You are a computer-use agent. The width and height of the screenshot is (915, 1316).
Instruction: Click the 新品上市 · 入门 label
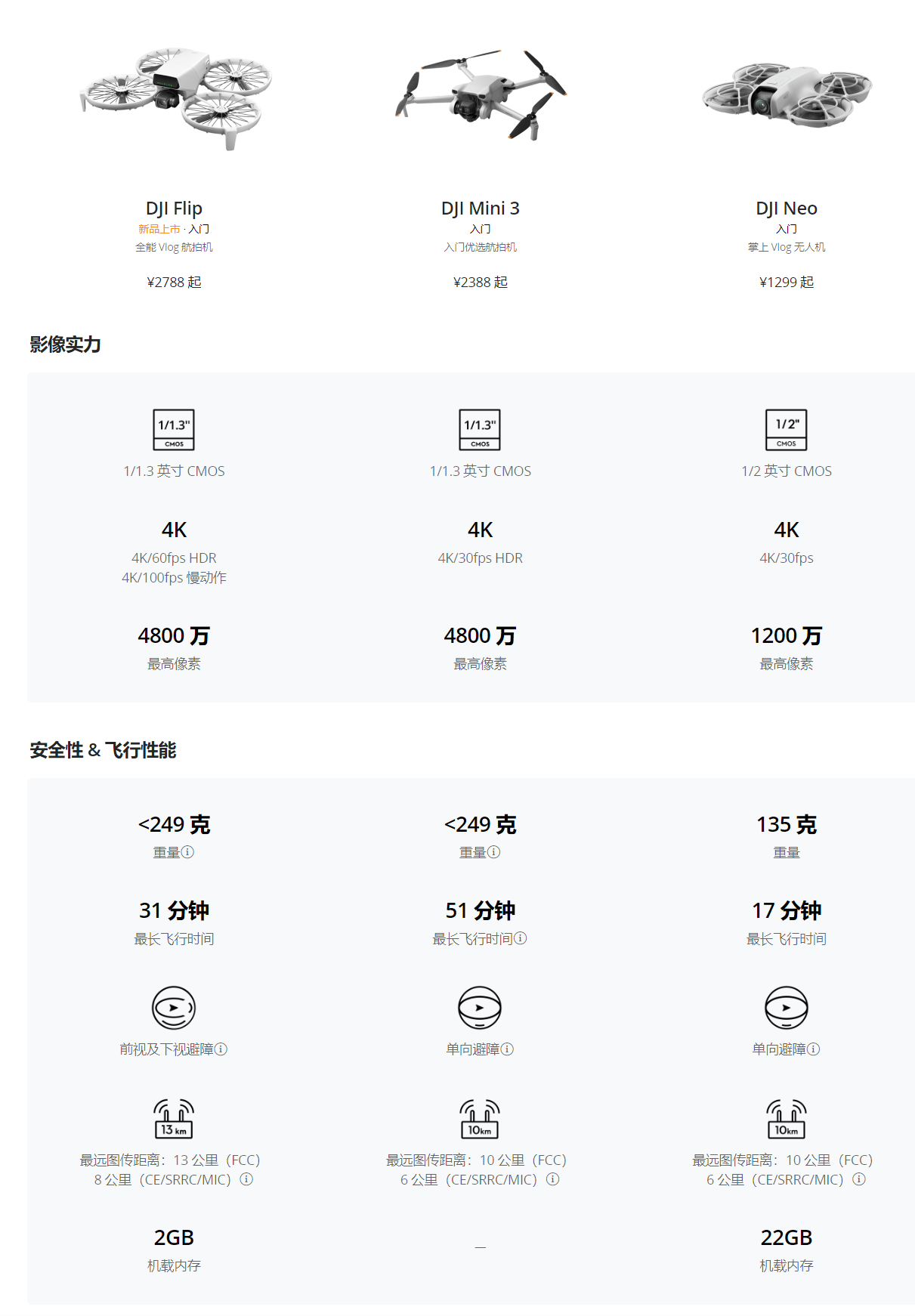tap(174, 229)
